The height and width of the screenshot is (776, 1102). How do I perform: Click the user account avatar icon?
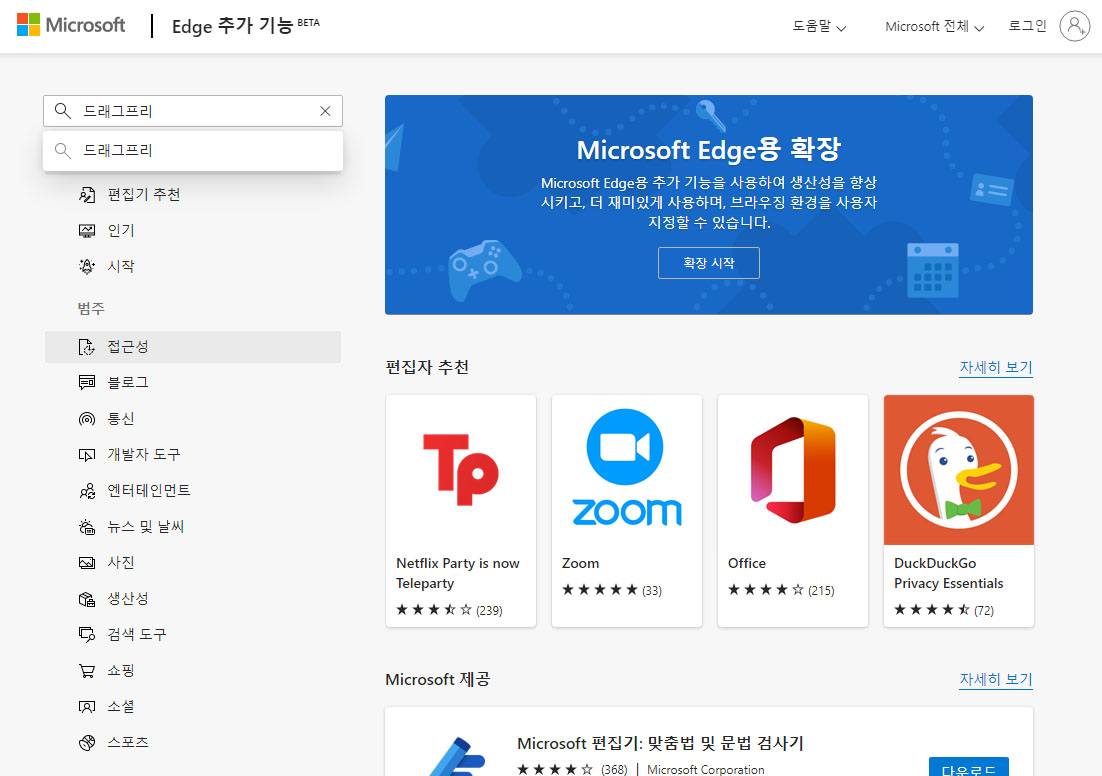click(x=1075, y=26)
